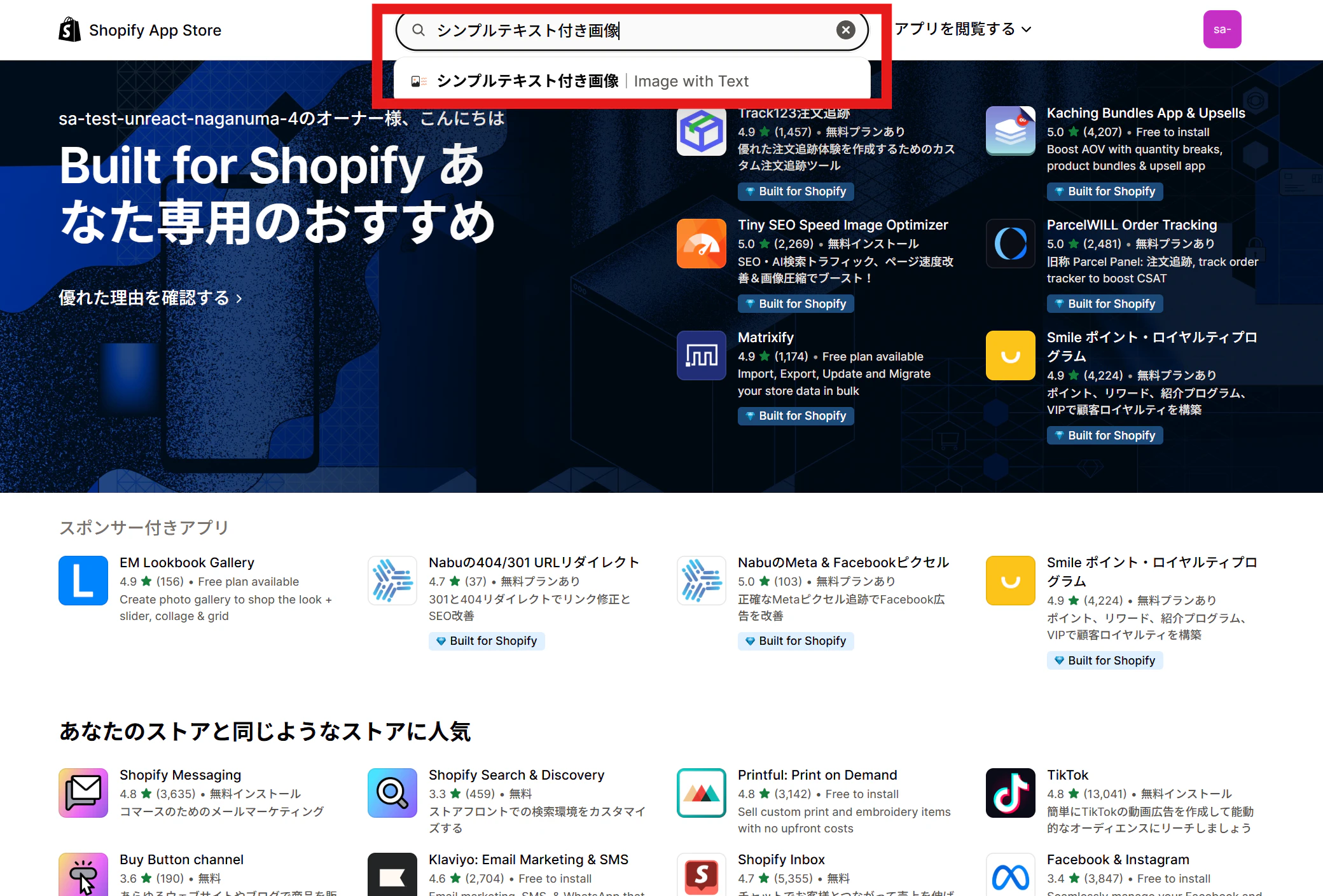Open the TikTok title link
The height and width of the screenshot is (896, 1323).
[1067, 775]
